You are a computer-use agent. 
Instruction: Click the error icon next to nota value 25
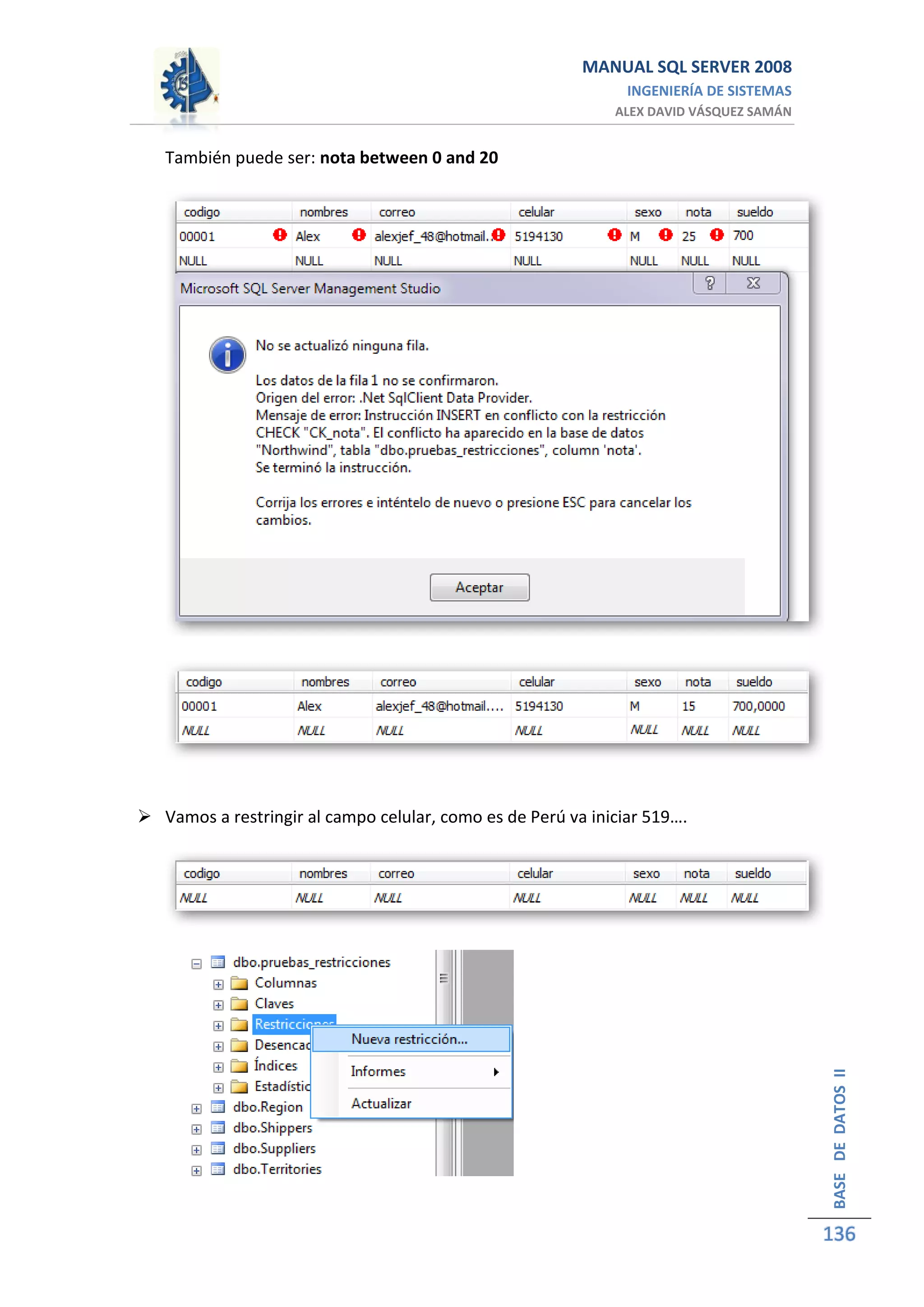717,235
